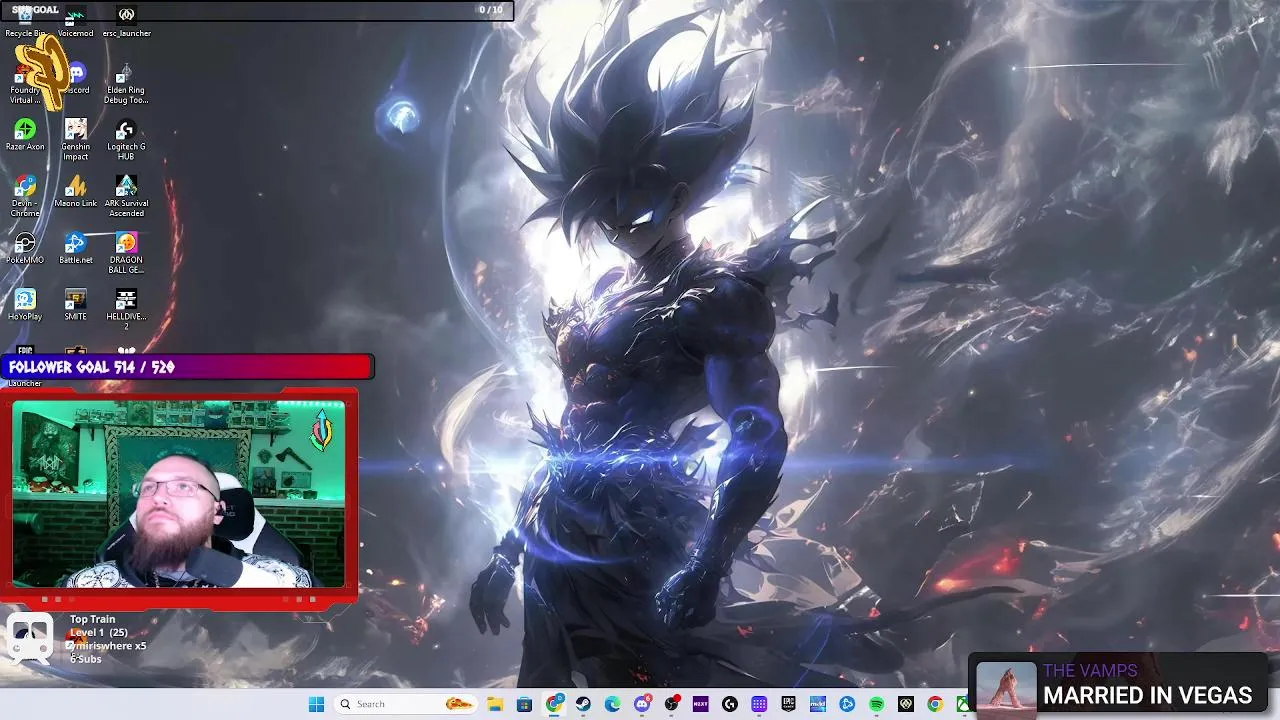Select the Battle.net desktop shortcut
The width and height of the screenshot is (1280, 720).
pos(75,249)
